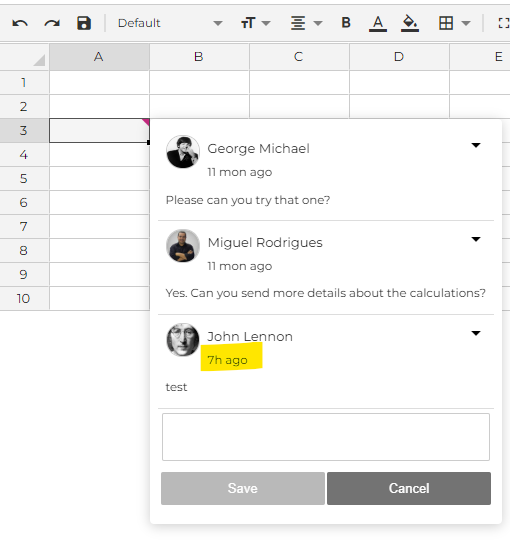The width and height of the screenshot is (510, 541).
Task: Choose the cell fill color bucket
Action: tap(410, 23)
